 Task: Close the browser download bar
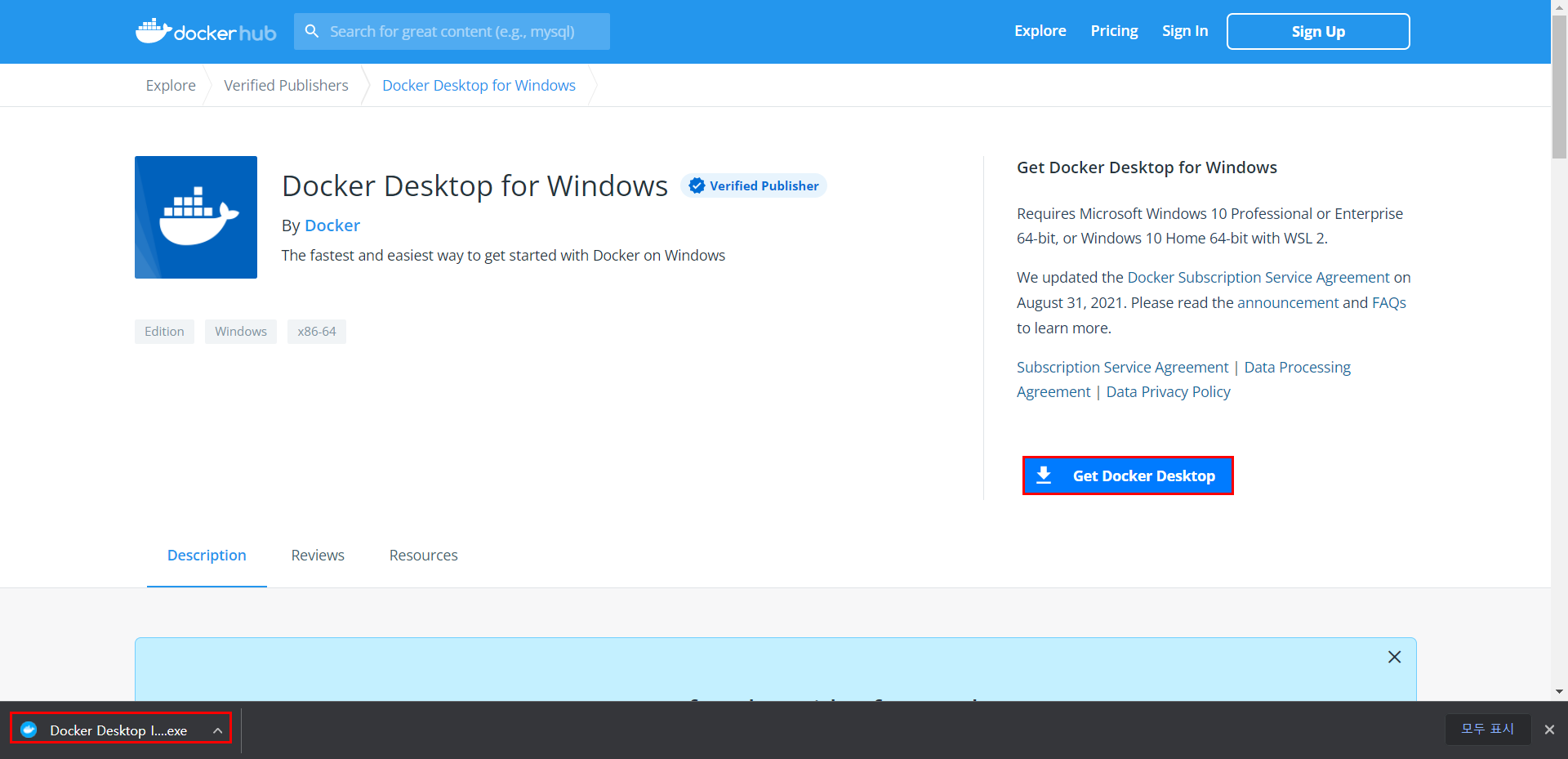(x=1549, y=730)
